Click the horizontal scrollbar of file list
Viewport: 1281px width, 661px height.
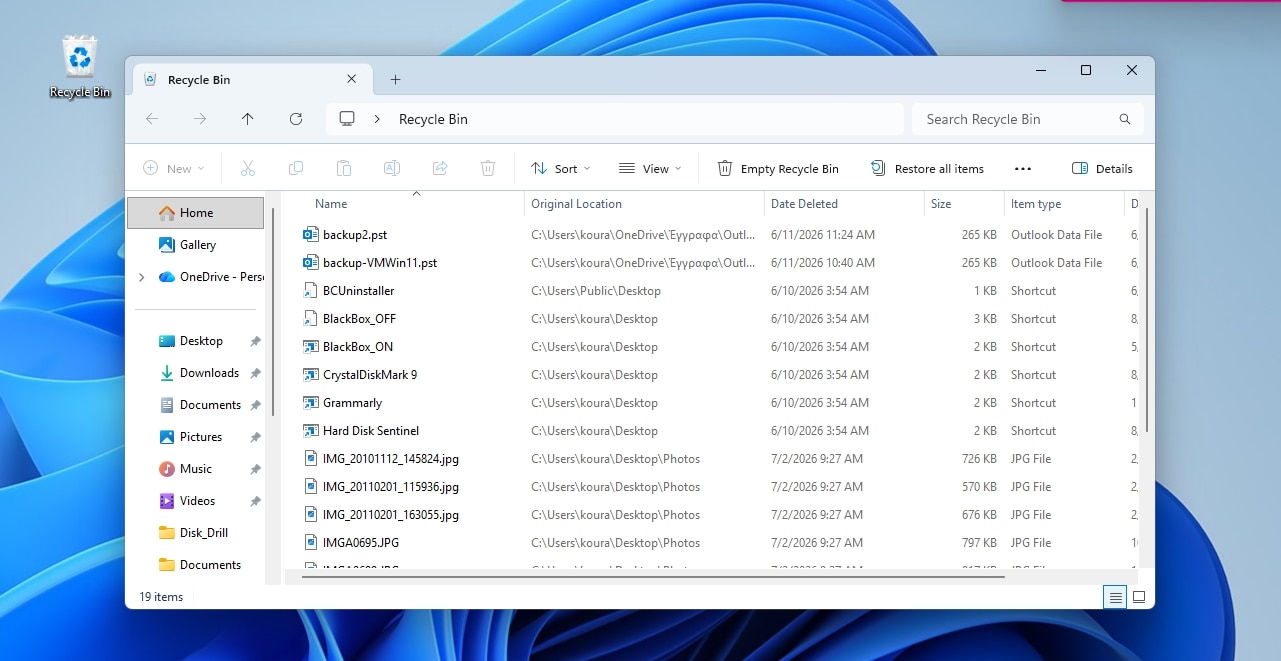click(654, 577)
